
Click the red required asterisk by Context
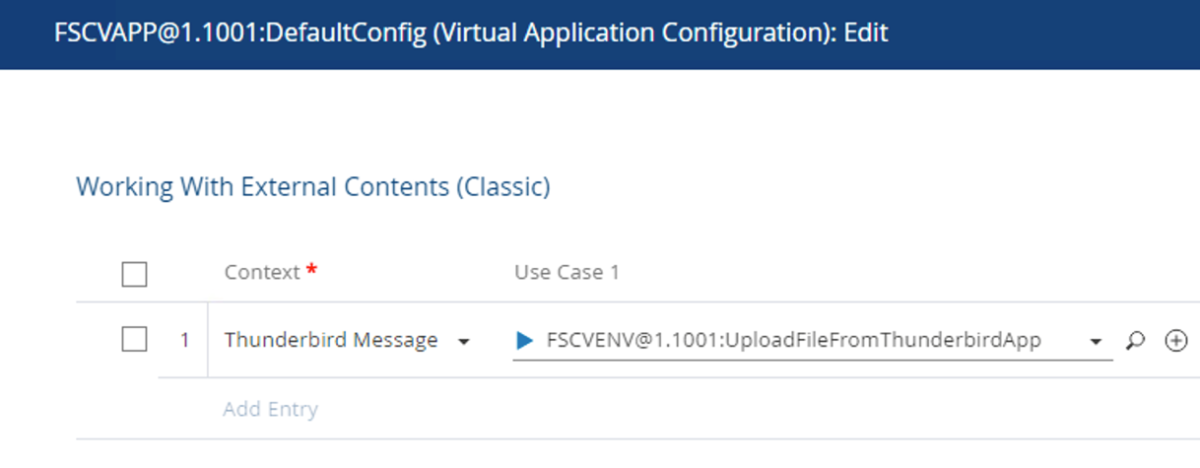(312, 272)
